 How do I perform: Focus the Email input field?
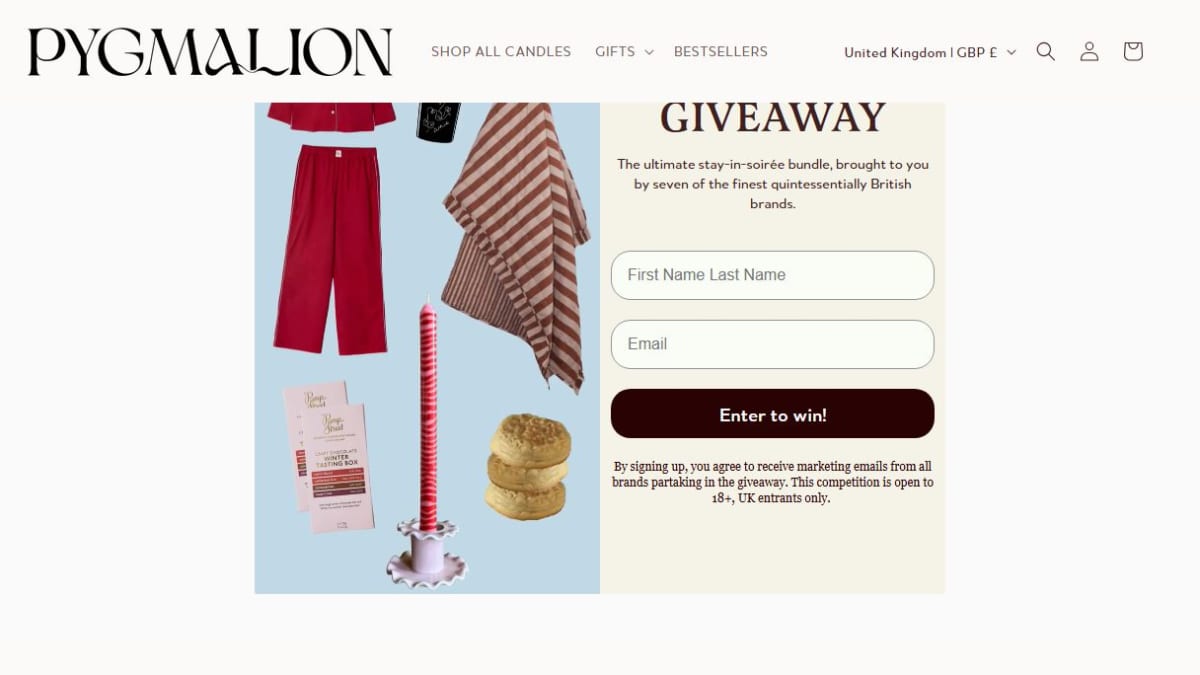773,344
